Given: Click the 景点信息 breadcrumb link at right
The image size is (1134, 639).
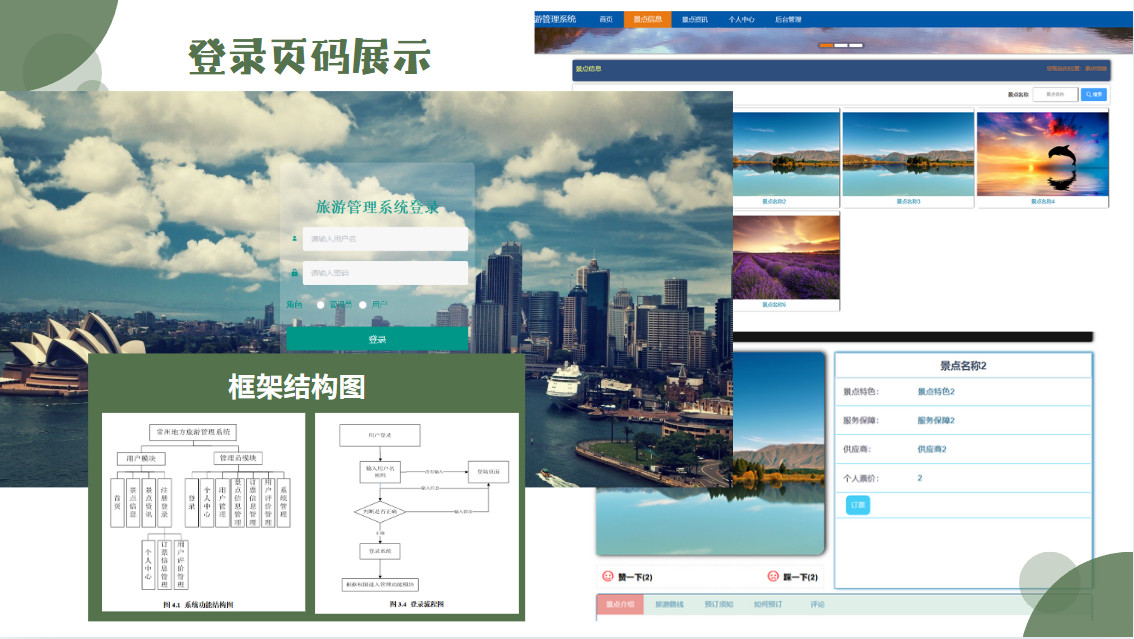Looking at the screenshot, I should pyautogui.click(x=1096, y=69).
